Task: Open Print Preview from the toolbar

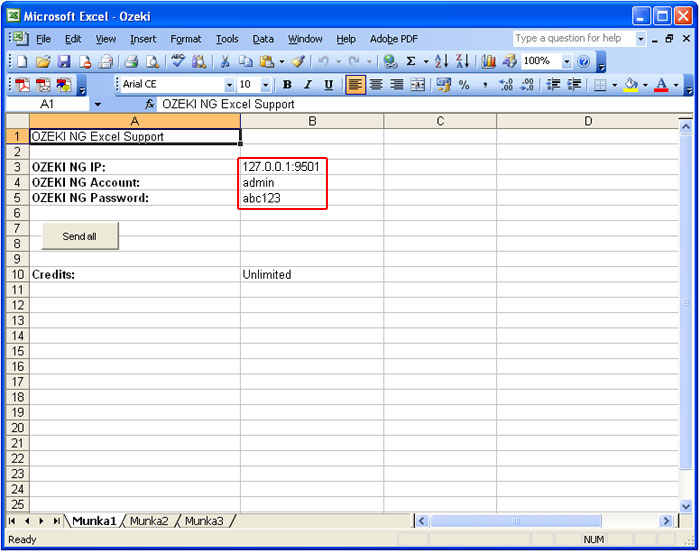Action: tap(152, 62)
